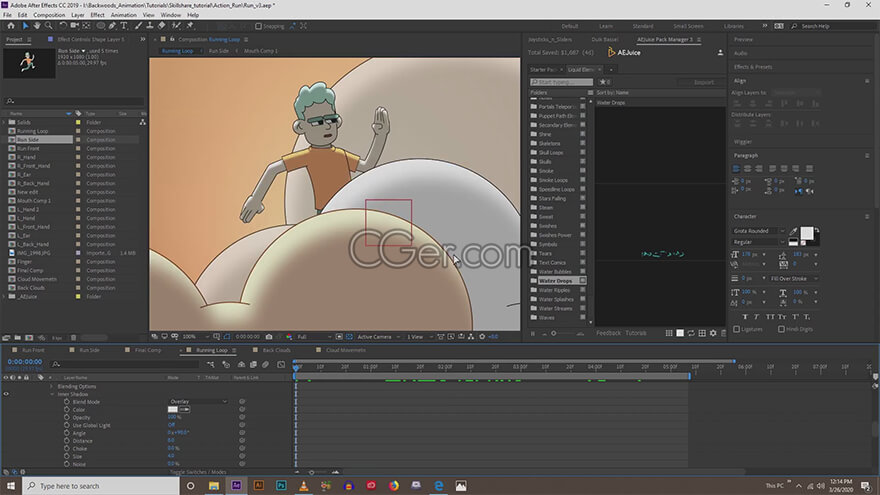Select the Unified Camera tool
880x495 pixels.
(x=75, y=26)
